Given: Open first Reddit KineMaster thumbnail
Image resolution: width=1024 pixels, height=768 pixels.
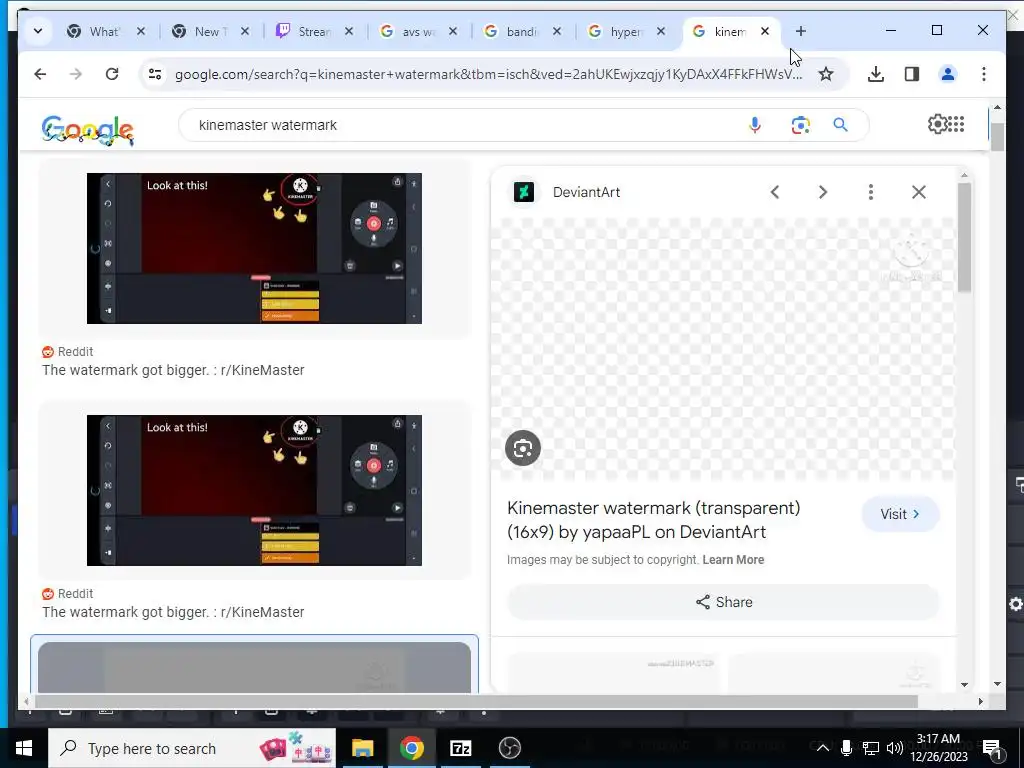Looking at the screenshot, I should pos(254,248).
